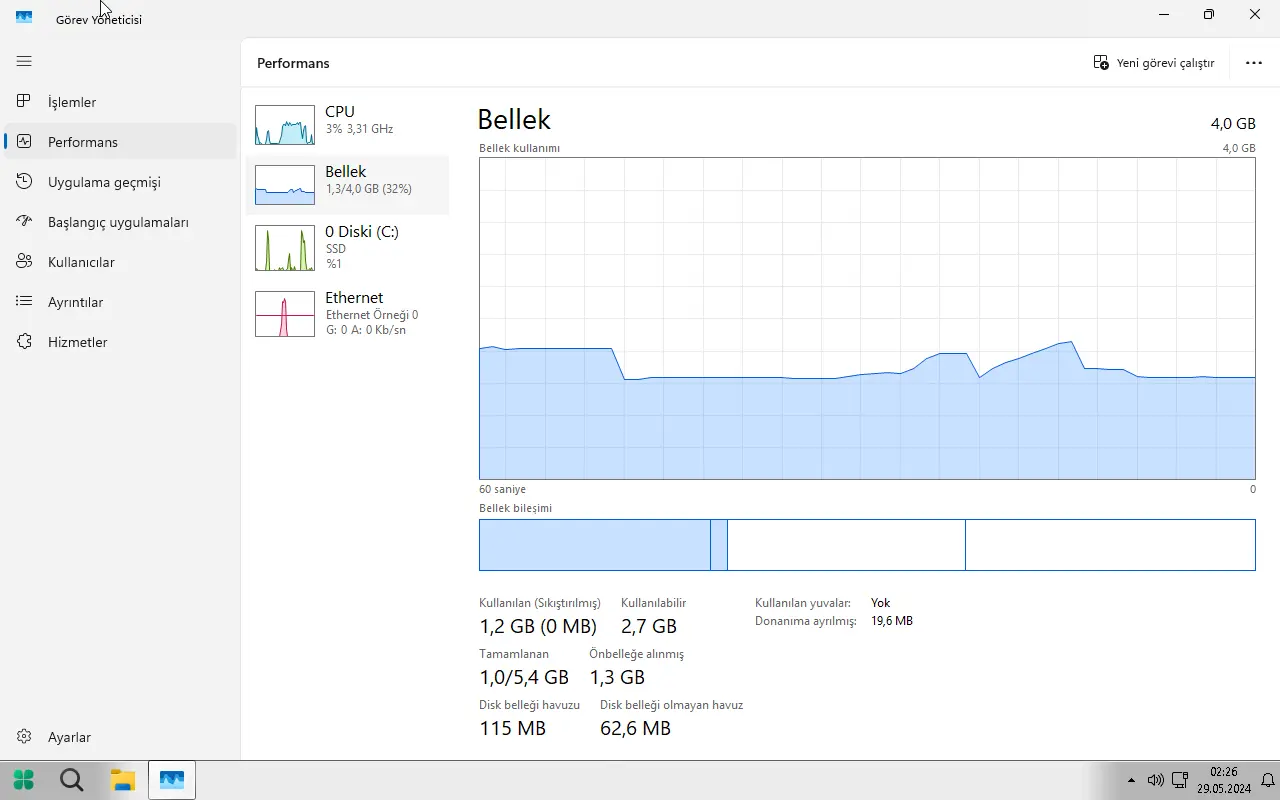
Task: Open the Hizmetler services page
Action: 120,342
